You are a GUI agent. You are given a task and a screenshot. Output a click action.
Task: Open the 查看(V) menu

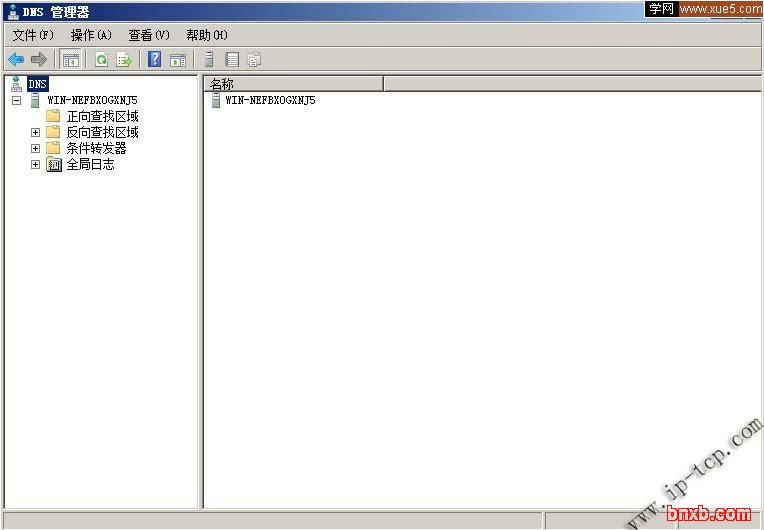click(149, 35)
